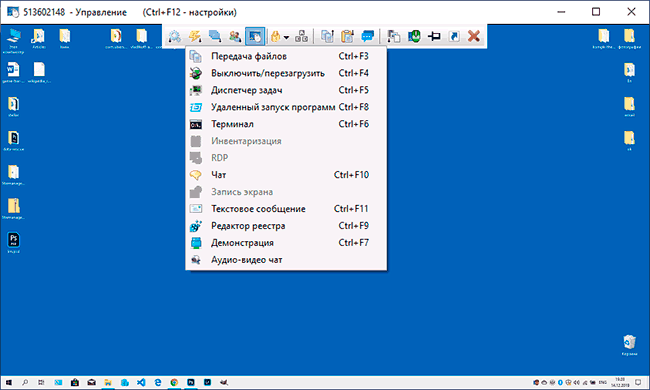Image resolution: width=650 pixels, height=390 pixels.
Task: Click the Запись экрана menu entry
Action: [x=286, y=192]
